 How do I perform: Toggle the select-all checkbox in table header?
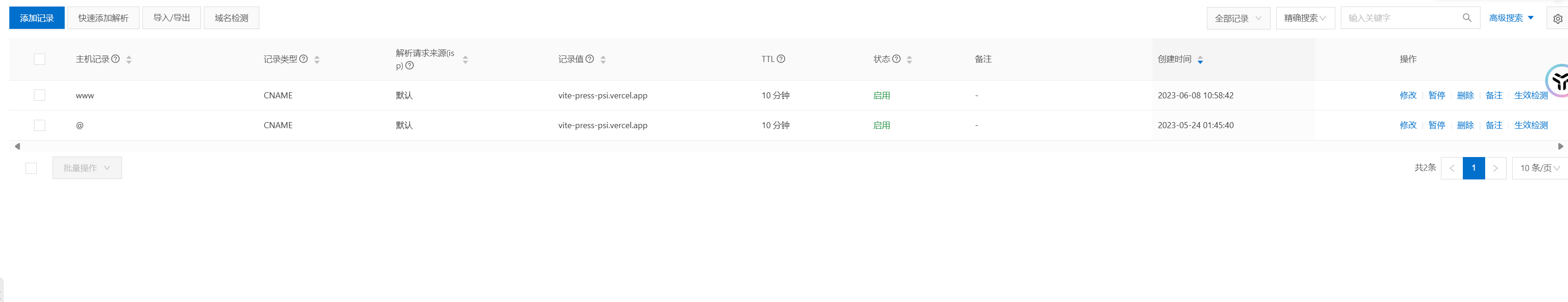click(x=40, y=59)
